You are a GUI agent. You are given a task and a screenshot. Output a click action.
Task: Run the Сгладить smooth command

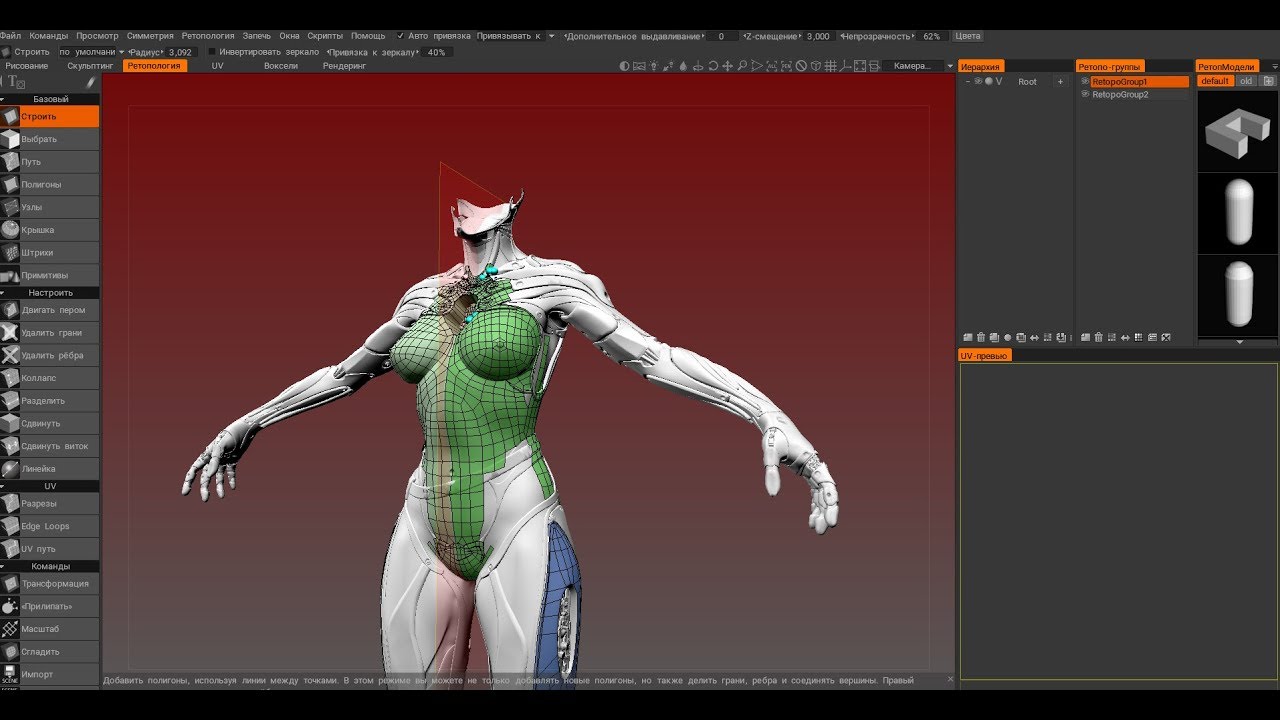tap(50, 652)
